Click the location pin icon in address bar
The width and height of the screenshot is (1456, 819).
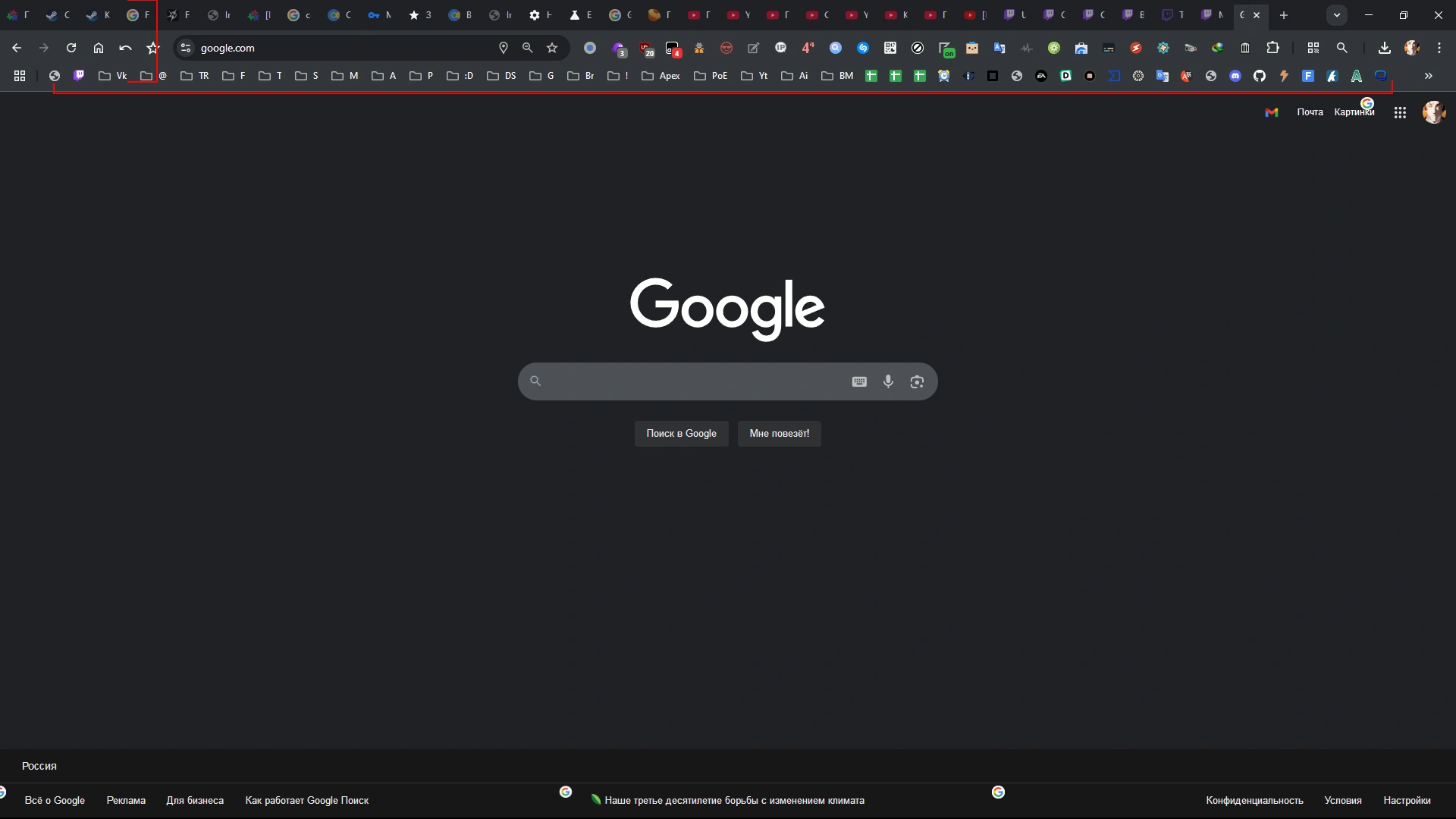504,48
